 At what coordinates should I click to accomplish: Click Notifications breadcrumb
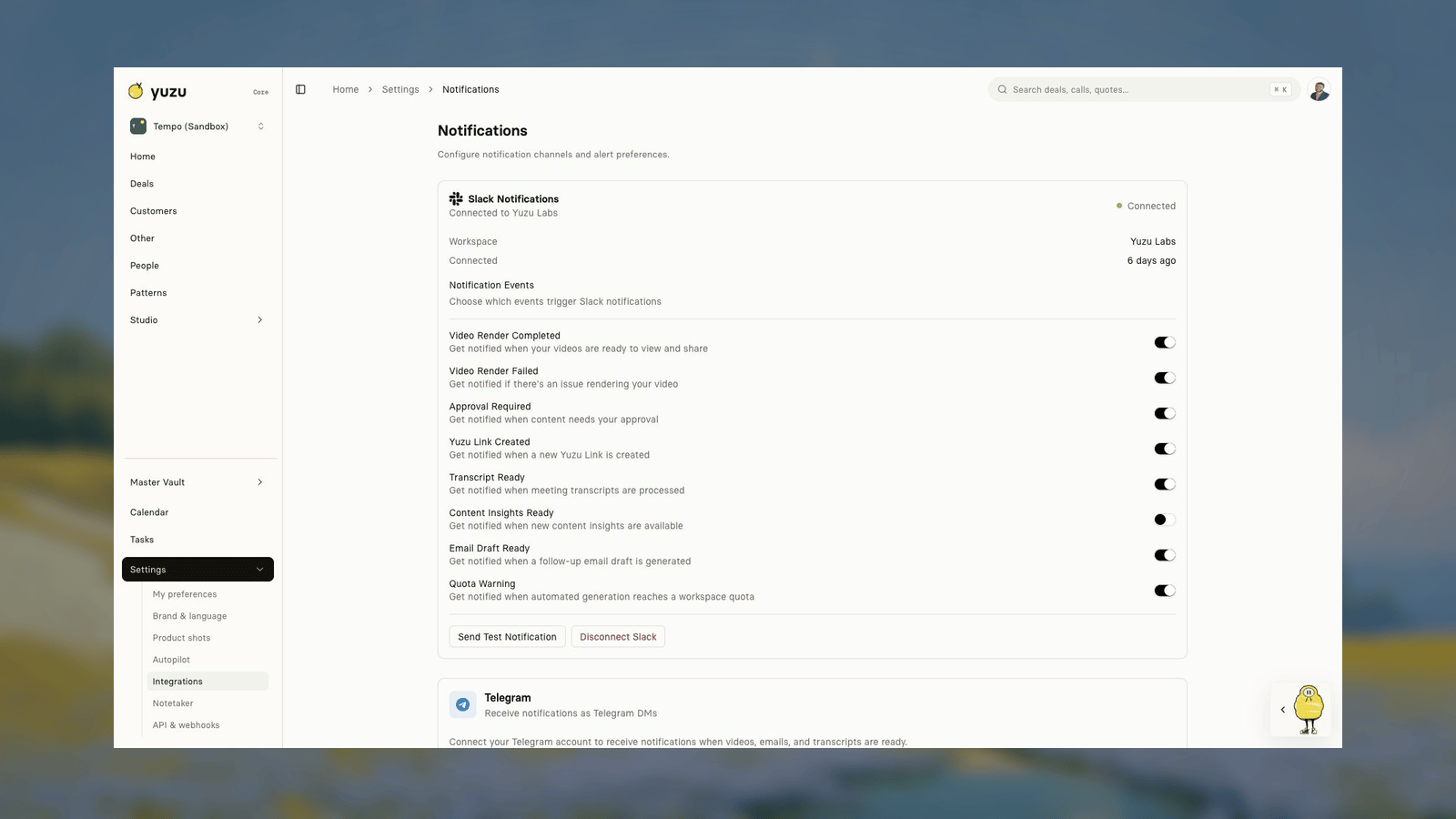pyautogui.click(x=470, y=89)
